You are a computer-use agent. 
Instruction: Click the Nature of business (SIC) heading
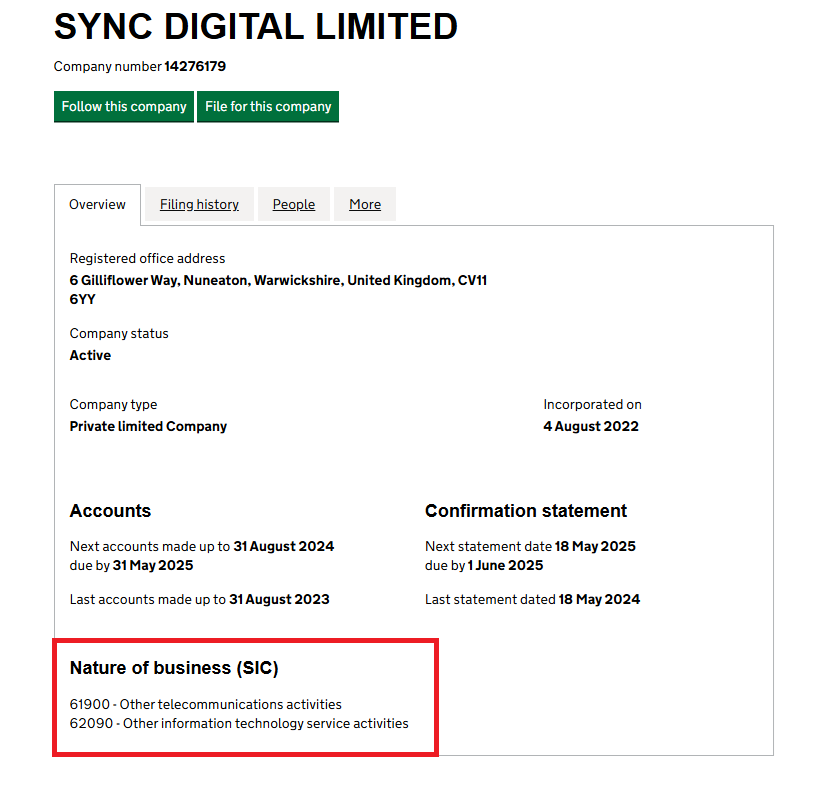tap(174, 668)
